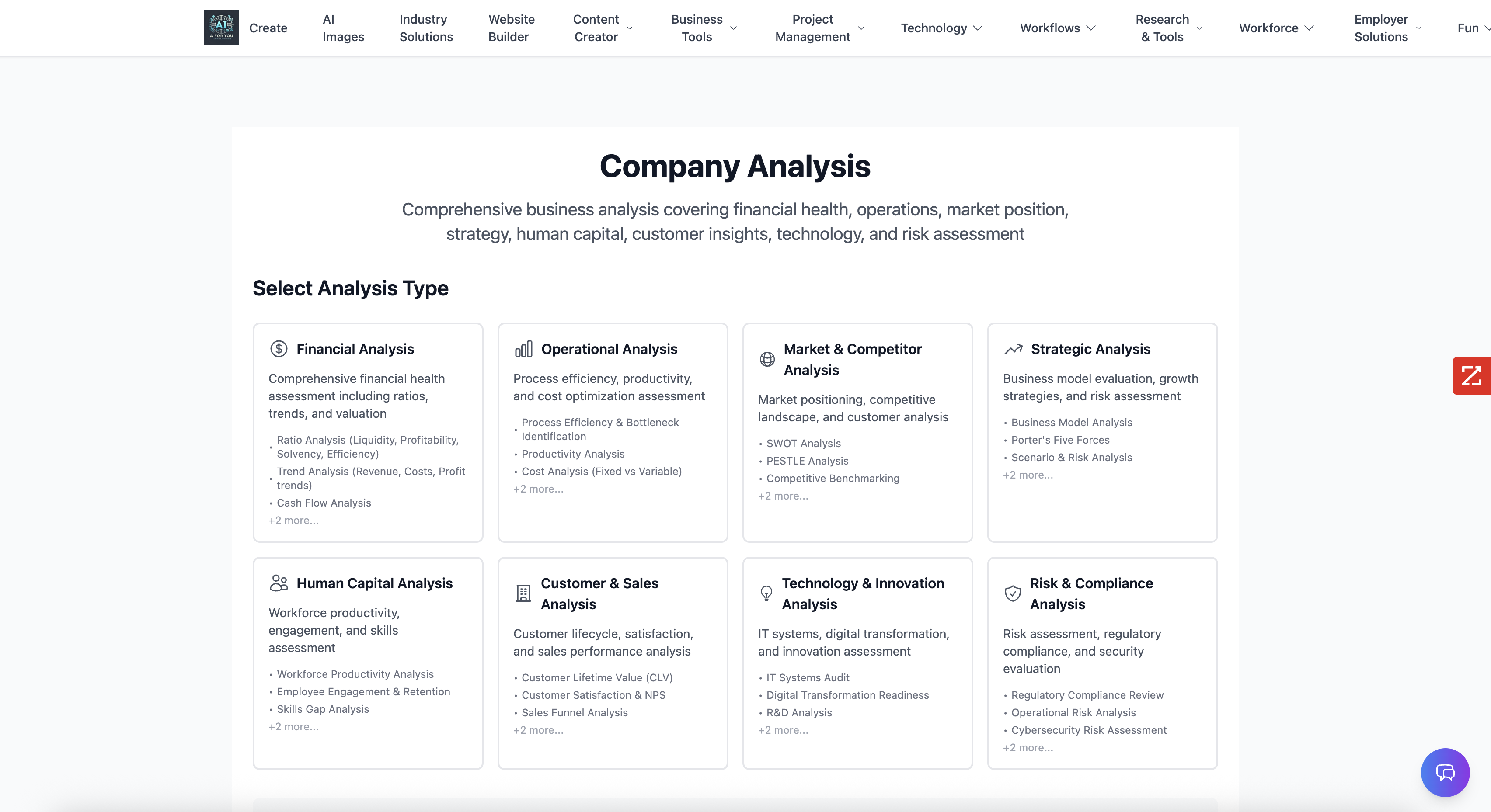Click the Create nav link

tap(268, 28)
